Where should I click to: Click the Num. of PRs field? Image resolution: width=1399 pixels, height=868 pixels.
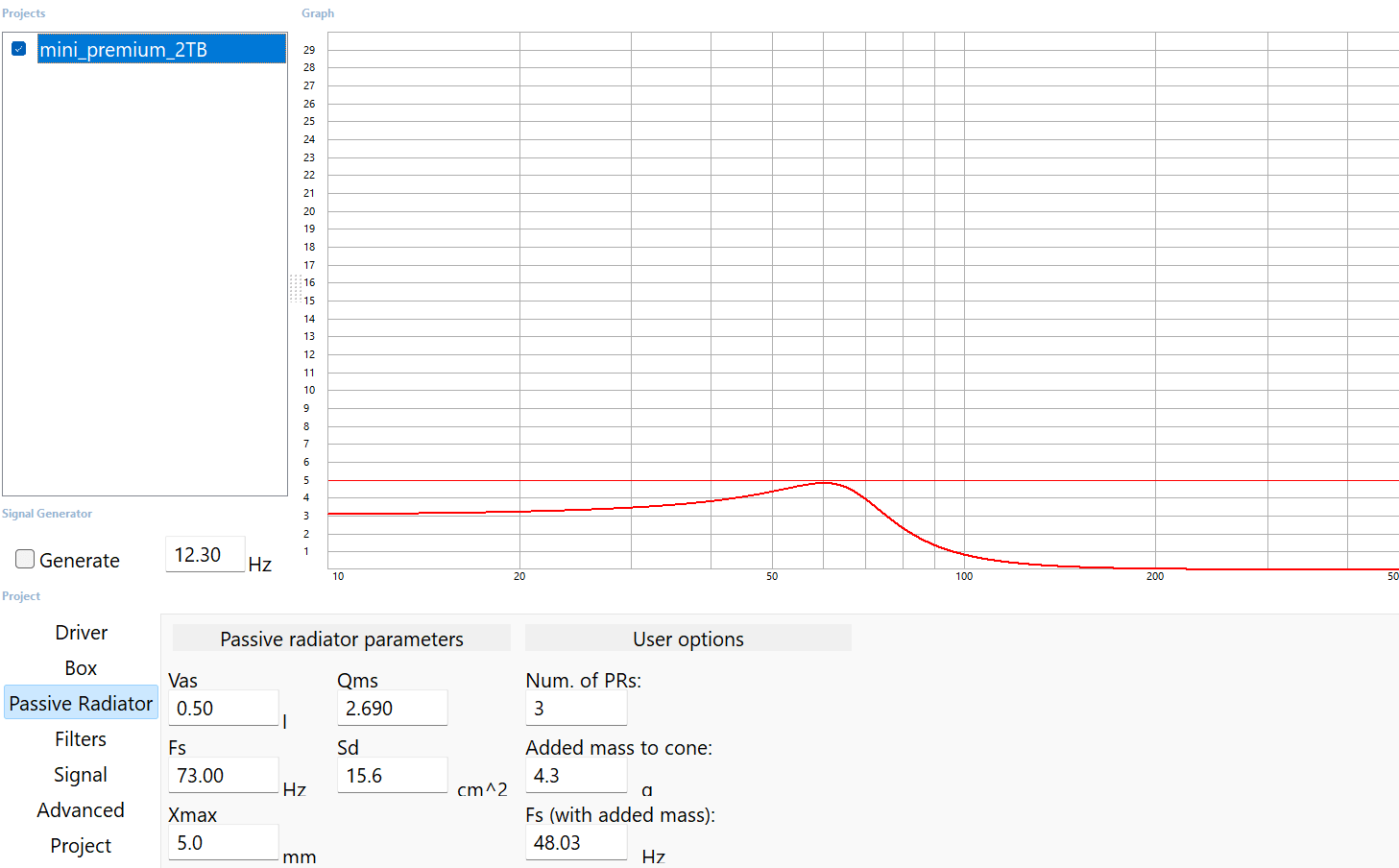coord(576,709)
